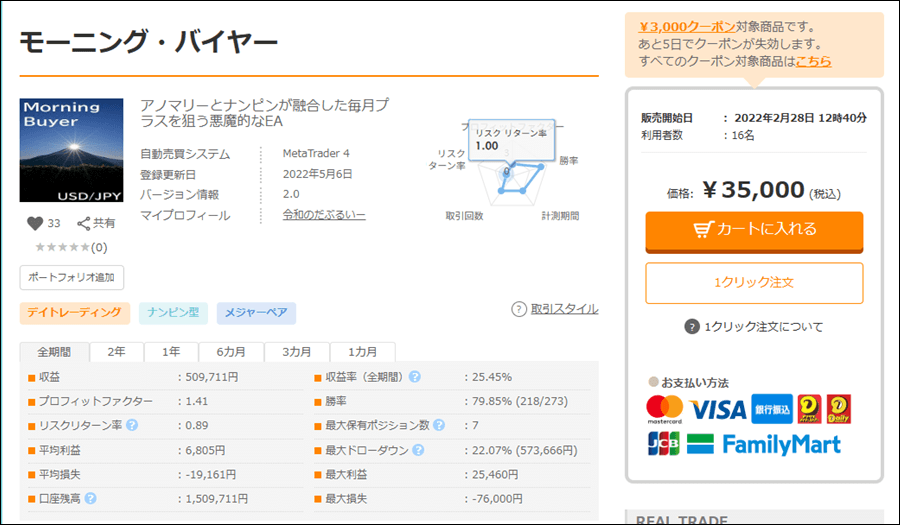Switch to the 6カ月 tab
Viewport: 900px width, 525px height.
point(231,352)
